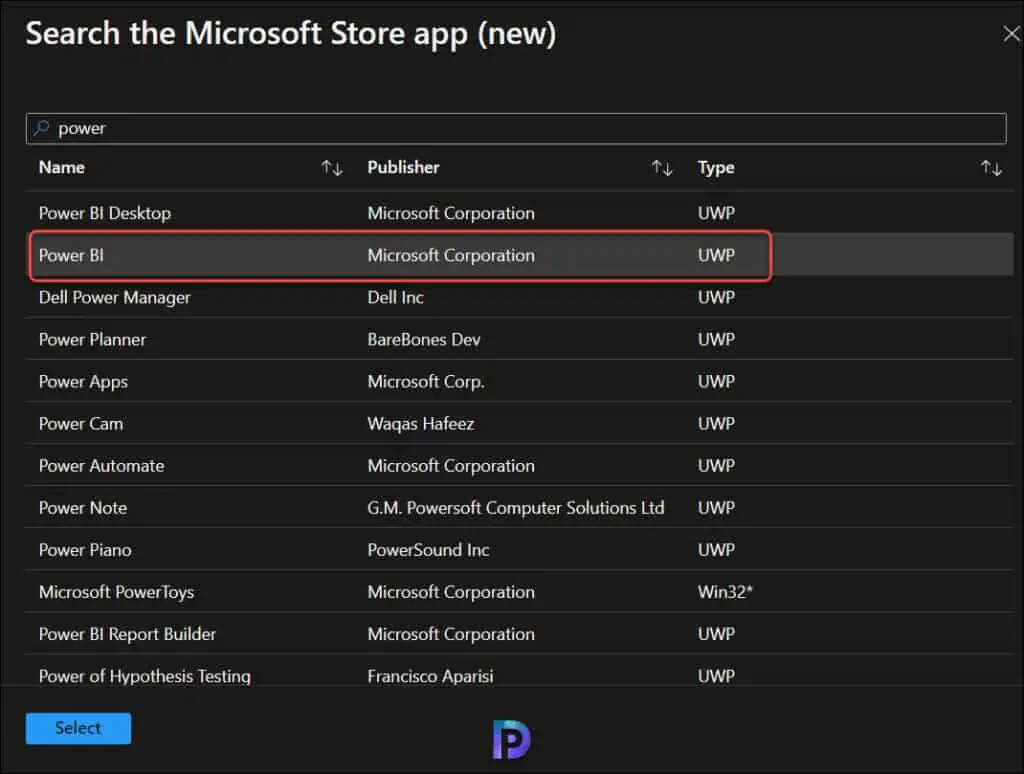Click UWP type in Power BI Desktop row
1024x774 pixels.
pos(716,213)
